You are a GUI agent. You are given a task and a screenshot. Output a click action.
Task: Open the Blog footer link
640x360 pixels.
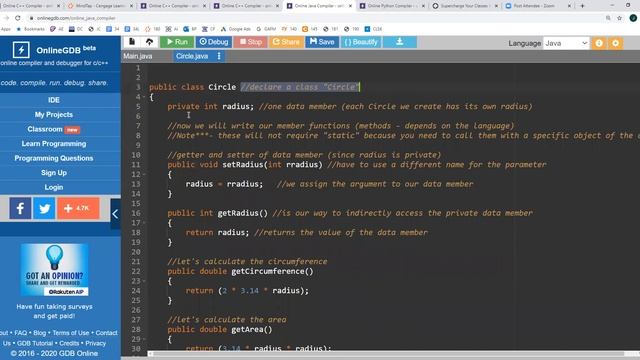coord(40,333)
